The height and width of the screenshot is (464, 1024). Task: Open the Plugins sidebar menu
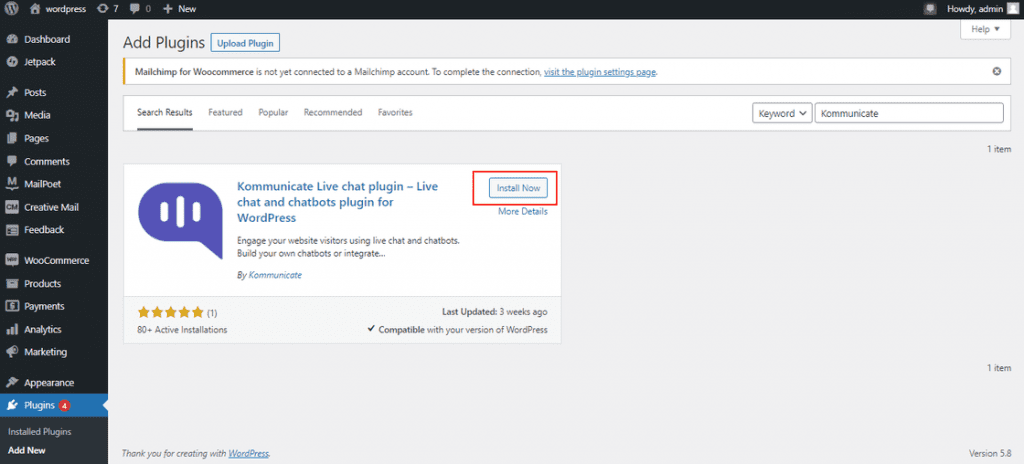[54, 405]
